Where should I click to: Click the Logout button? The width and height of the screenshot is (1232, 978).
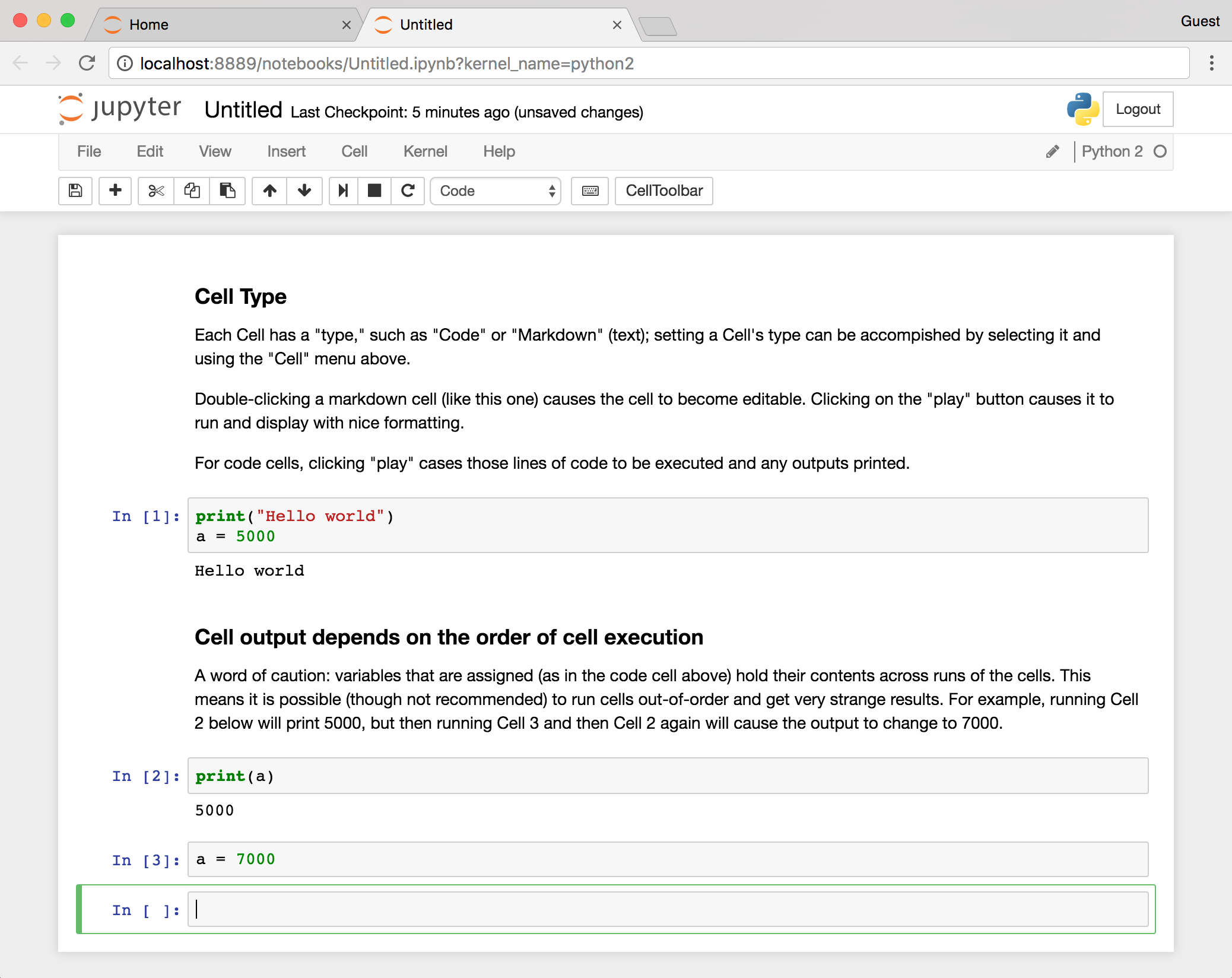[x=1138, y=109]
